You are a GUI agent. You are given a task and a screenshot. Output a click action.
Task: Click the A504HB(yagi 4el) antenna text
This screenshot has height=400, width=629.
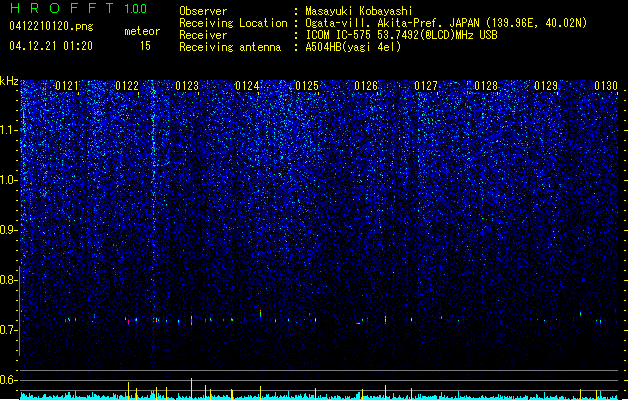(x=353, y=47)
